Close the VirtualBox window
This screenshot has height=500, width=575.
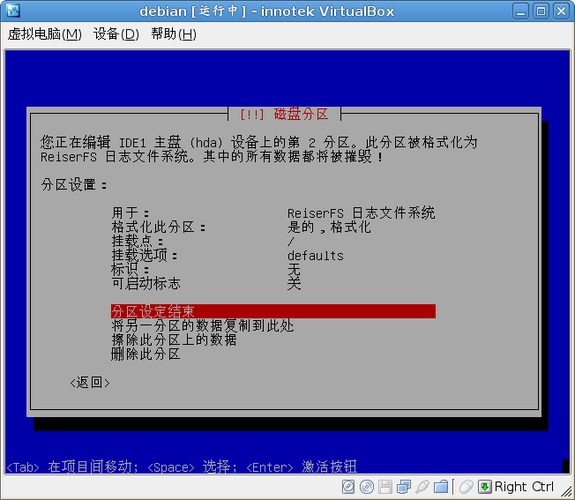coord(561,11)
